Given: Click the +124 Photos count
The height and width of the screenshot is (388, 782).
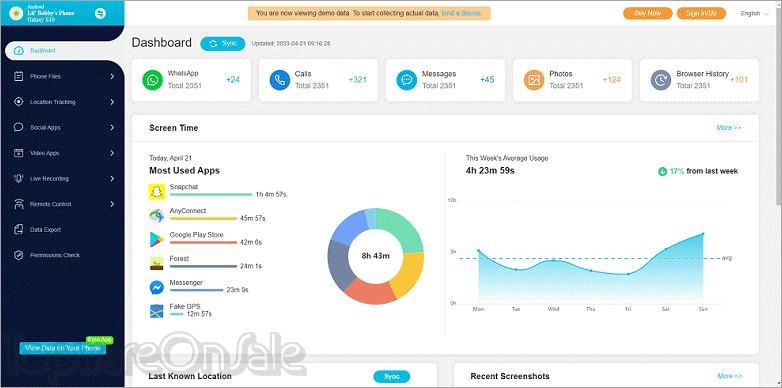Looking at the screenshot, I should [x=612, y=80].
